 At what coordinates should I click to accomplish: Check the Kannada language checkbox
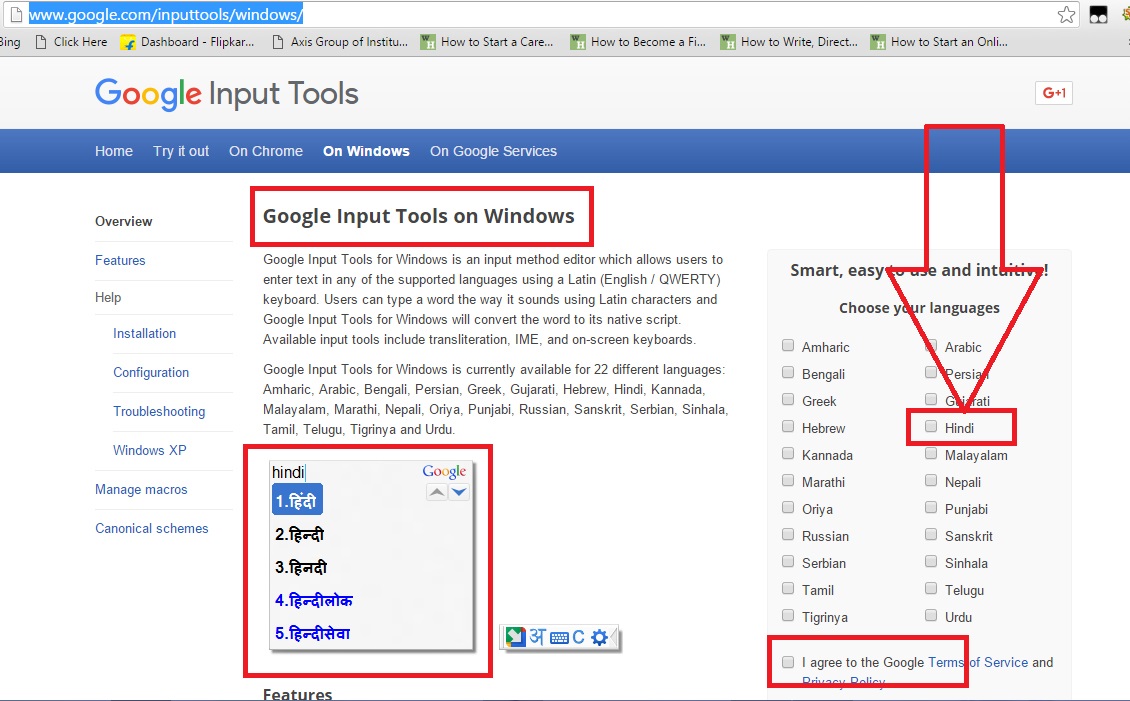(x=788, y=453)
